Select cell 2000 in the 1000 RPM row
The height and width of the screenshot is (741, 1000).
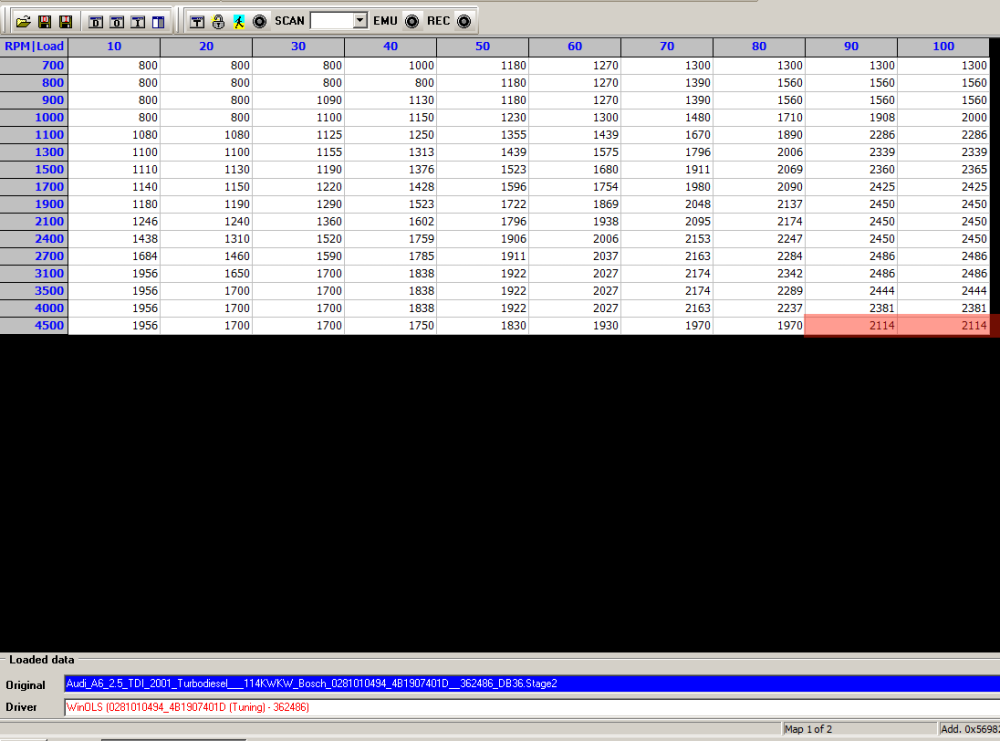[x=944, y=118]
